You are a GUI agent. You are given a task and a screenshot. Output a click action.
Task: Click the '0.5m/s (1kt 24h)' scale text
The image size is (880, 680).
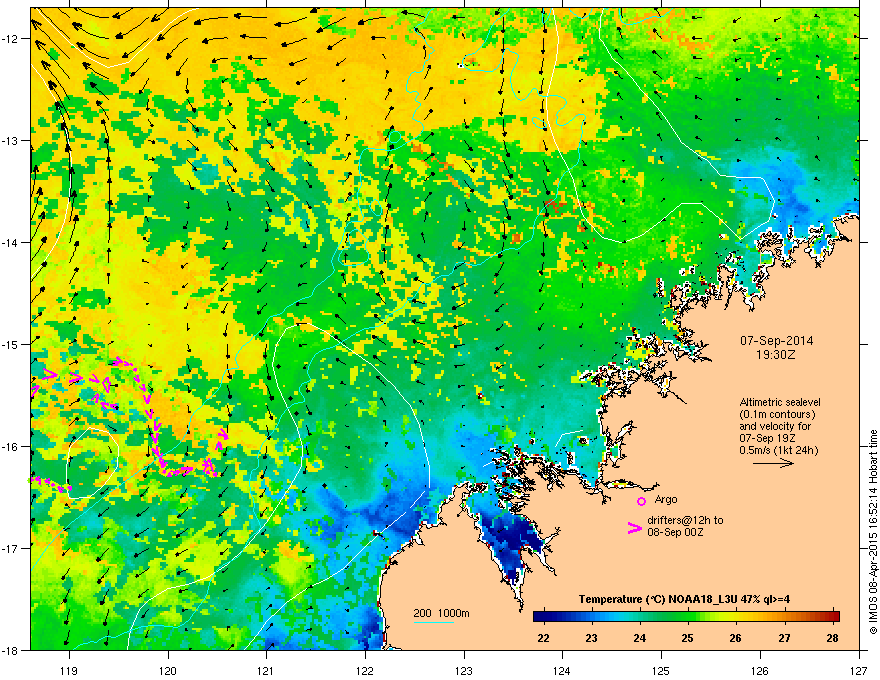coord(778,450)
